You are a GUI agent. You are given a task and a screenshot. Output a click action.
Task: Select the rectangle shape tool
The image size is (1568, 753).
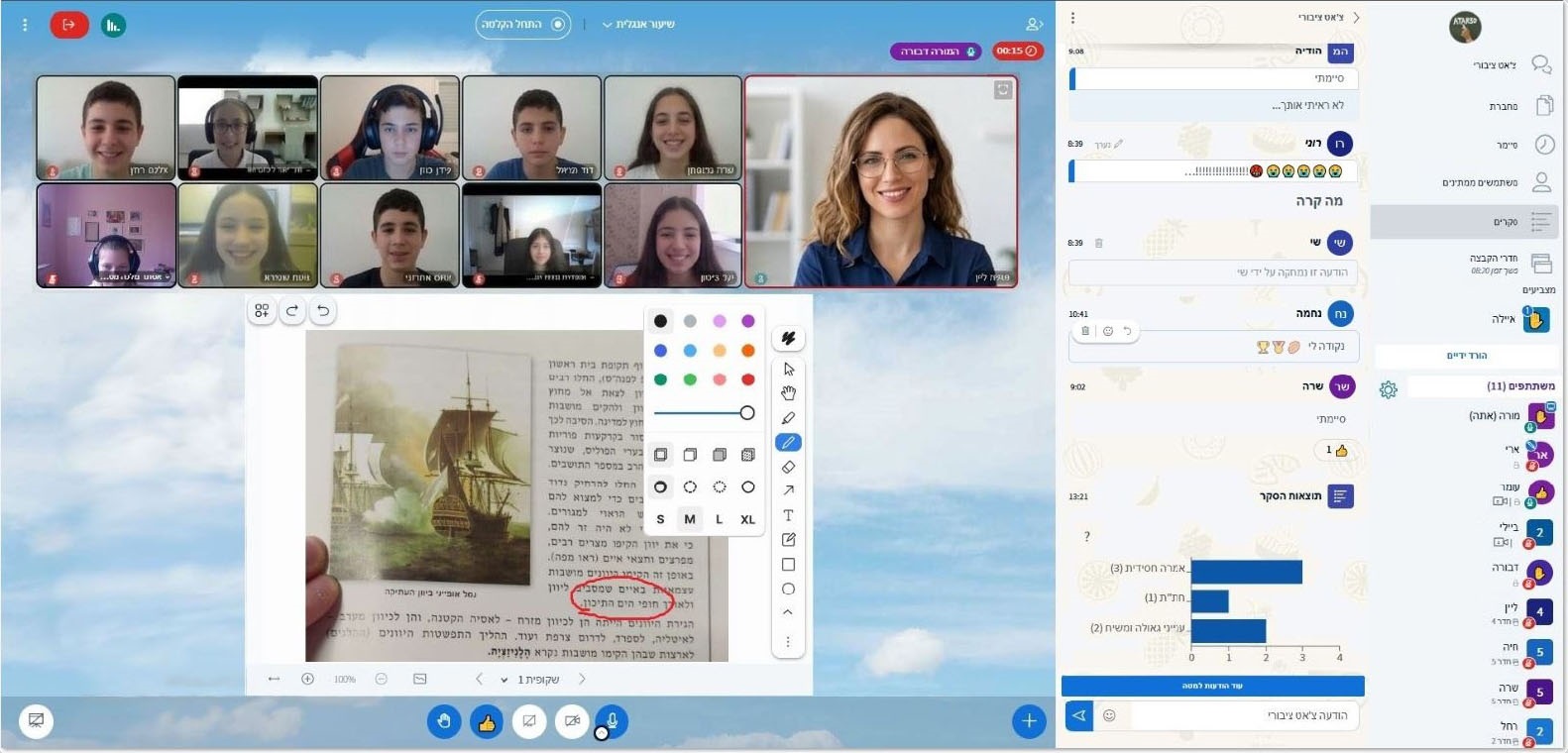(x=788, y=565)
